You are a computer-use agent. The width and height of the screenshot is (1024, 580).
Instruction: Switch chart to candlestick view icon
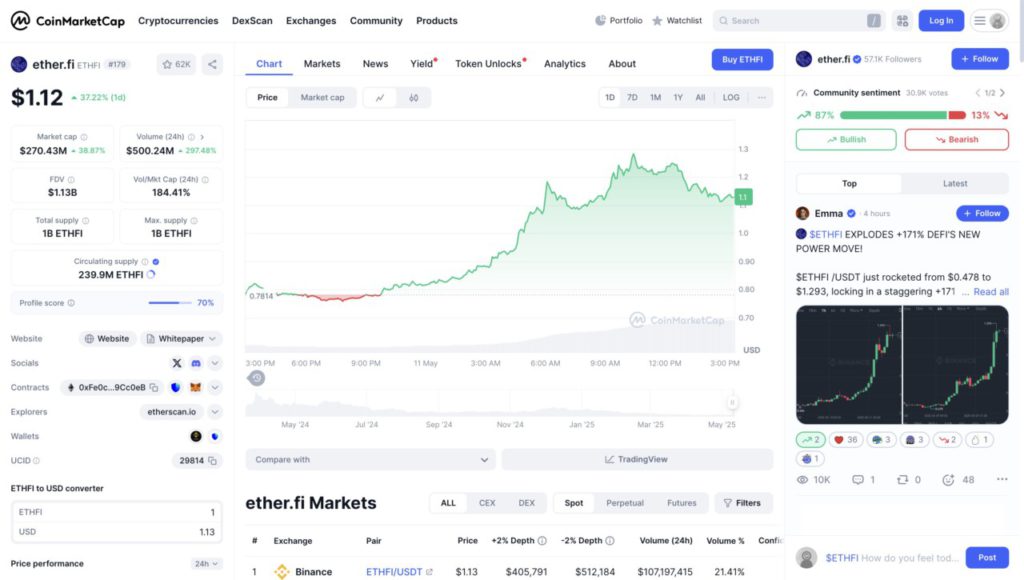coord(413,98)
